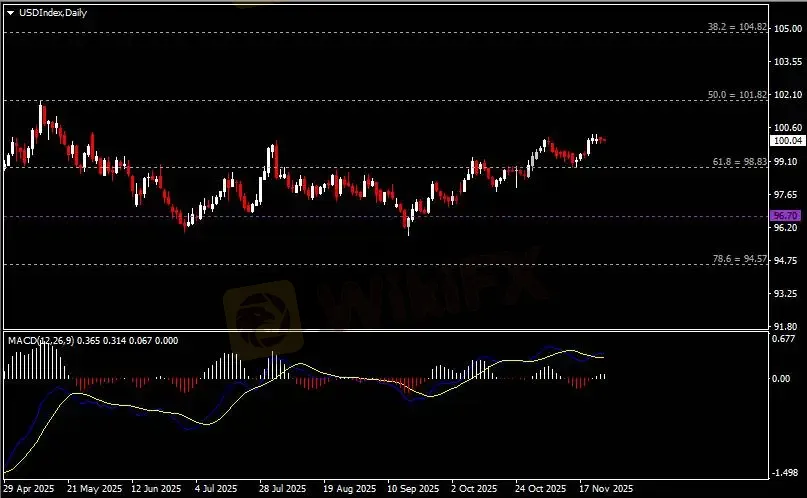Click the 2 Oct 2025 date marker
The height and width of the screenshot is (498, 807).
pyautogui.click(x=475, y=489)
